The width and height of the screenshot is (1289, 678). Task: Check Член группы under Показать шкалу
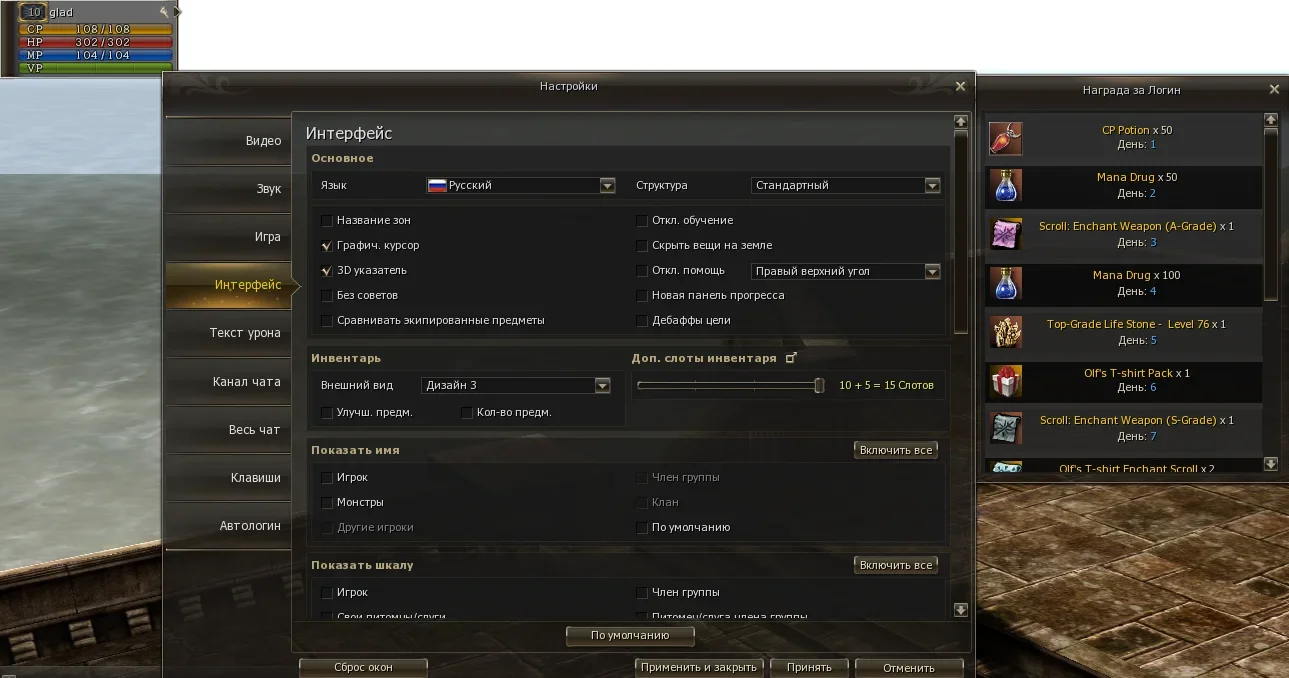pyautogui.click(x=642, y=592)
